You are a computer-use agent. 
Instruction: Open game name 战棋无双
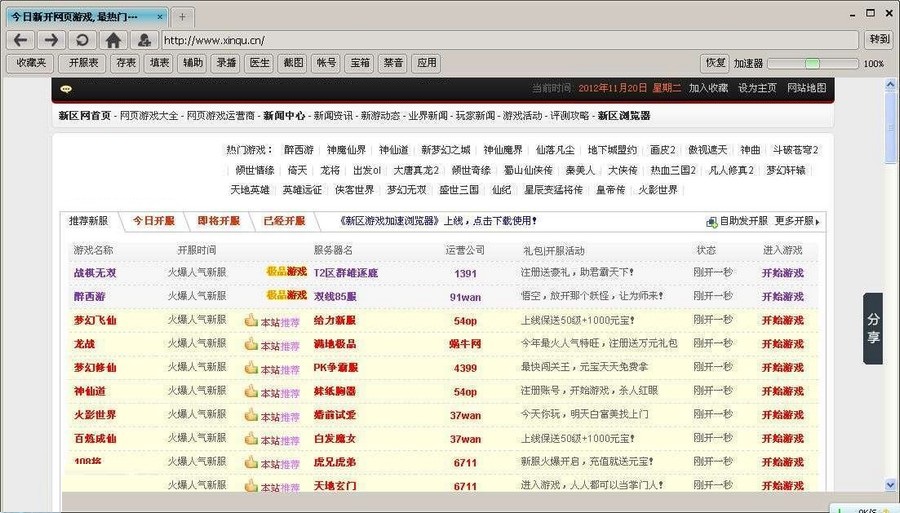coord(95,273)
